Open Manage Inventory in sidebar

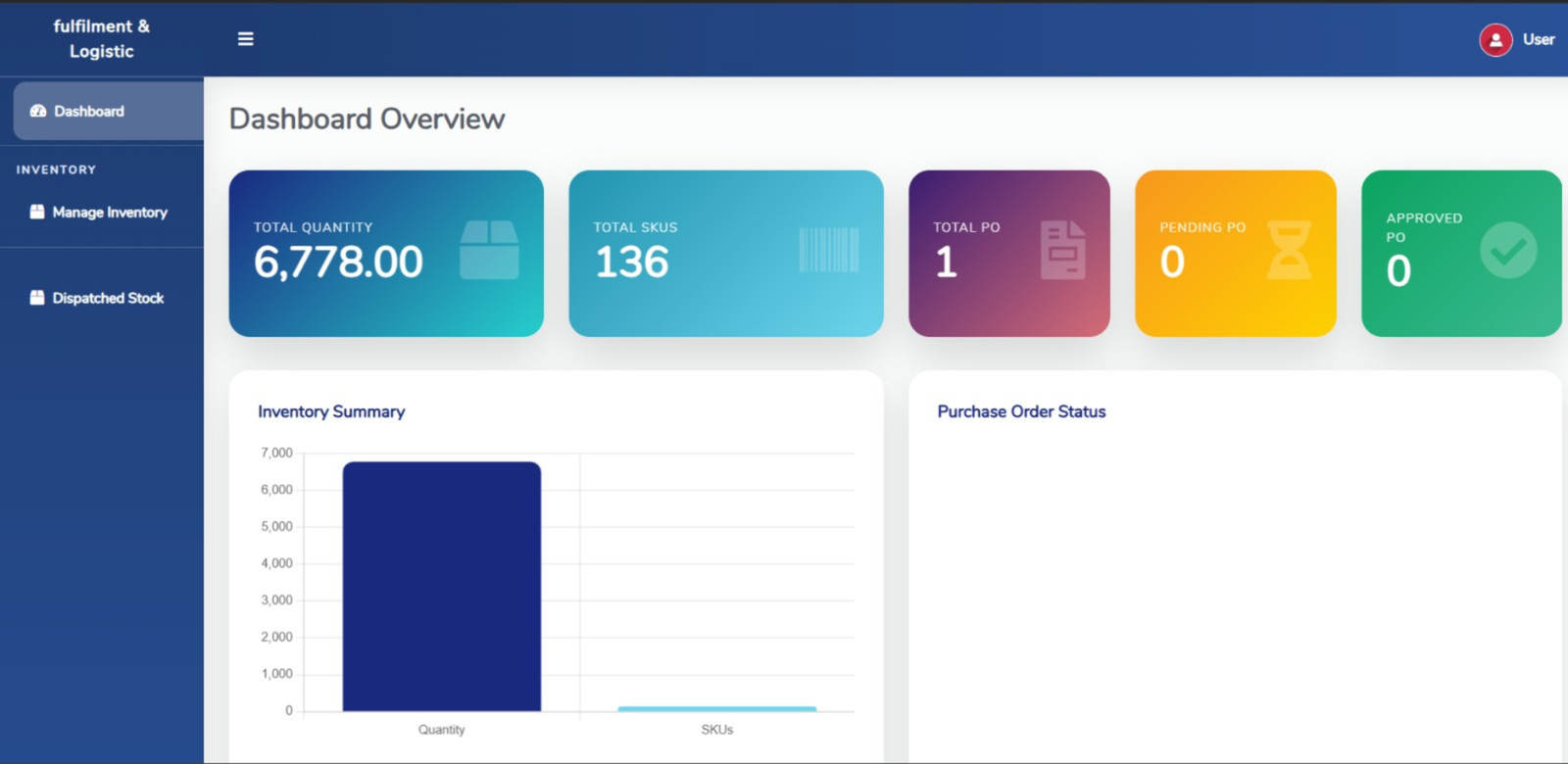click(x=110, y=213)
